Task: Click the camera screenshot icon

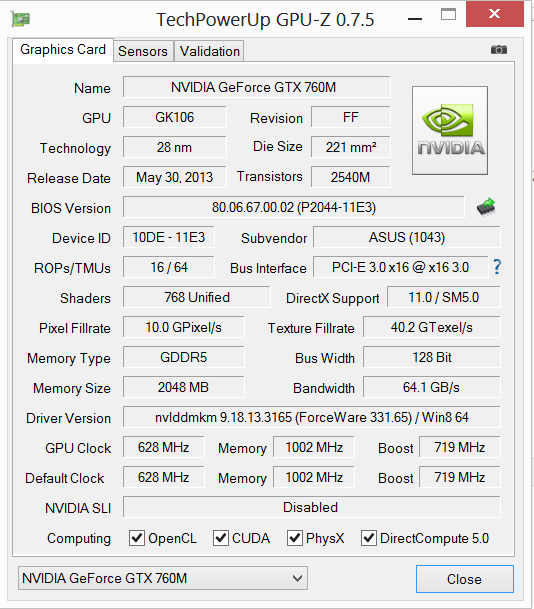Action: (x=499, y=50)
